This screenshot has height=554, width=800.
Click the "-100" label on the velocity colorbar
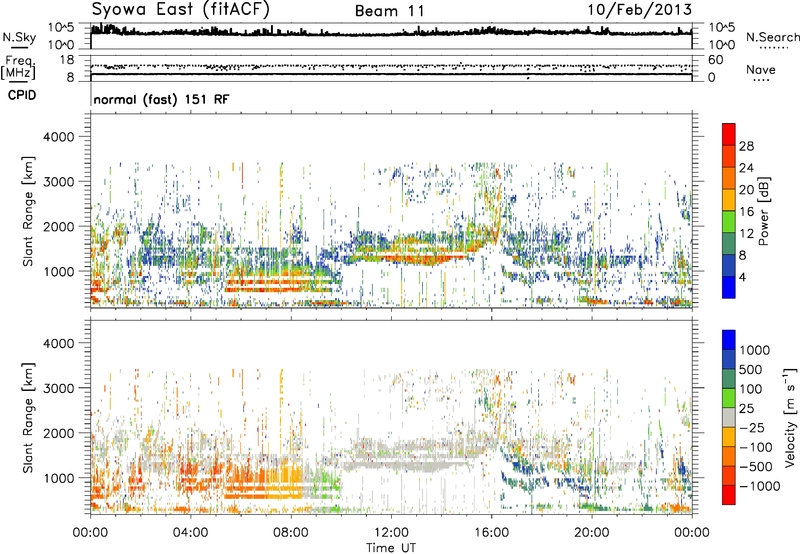coord(756,447)
